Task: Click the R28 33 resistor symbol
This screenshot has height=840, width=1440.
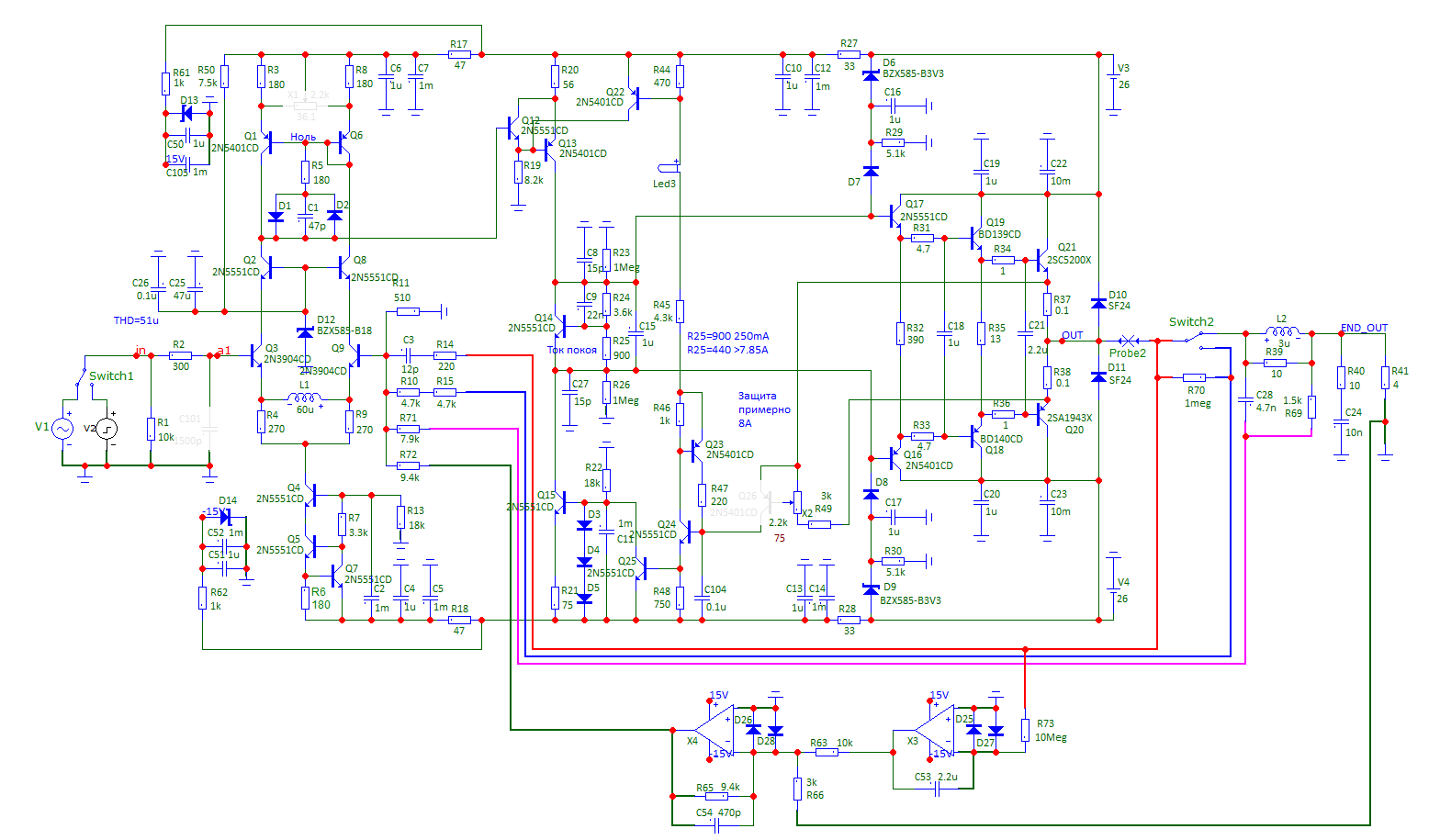Action: click(x=849, y=620)
